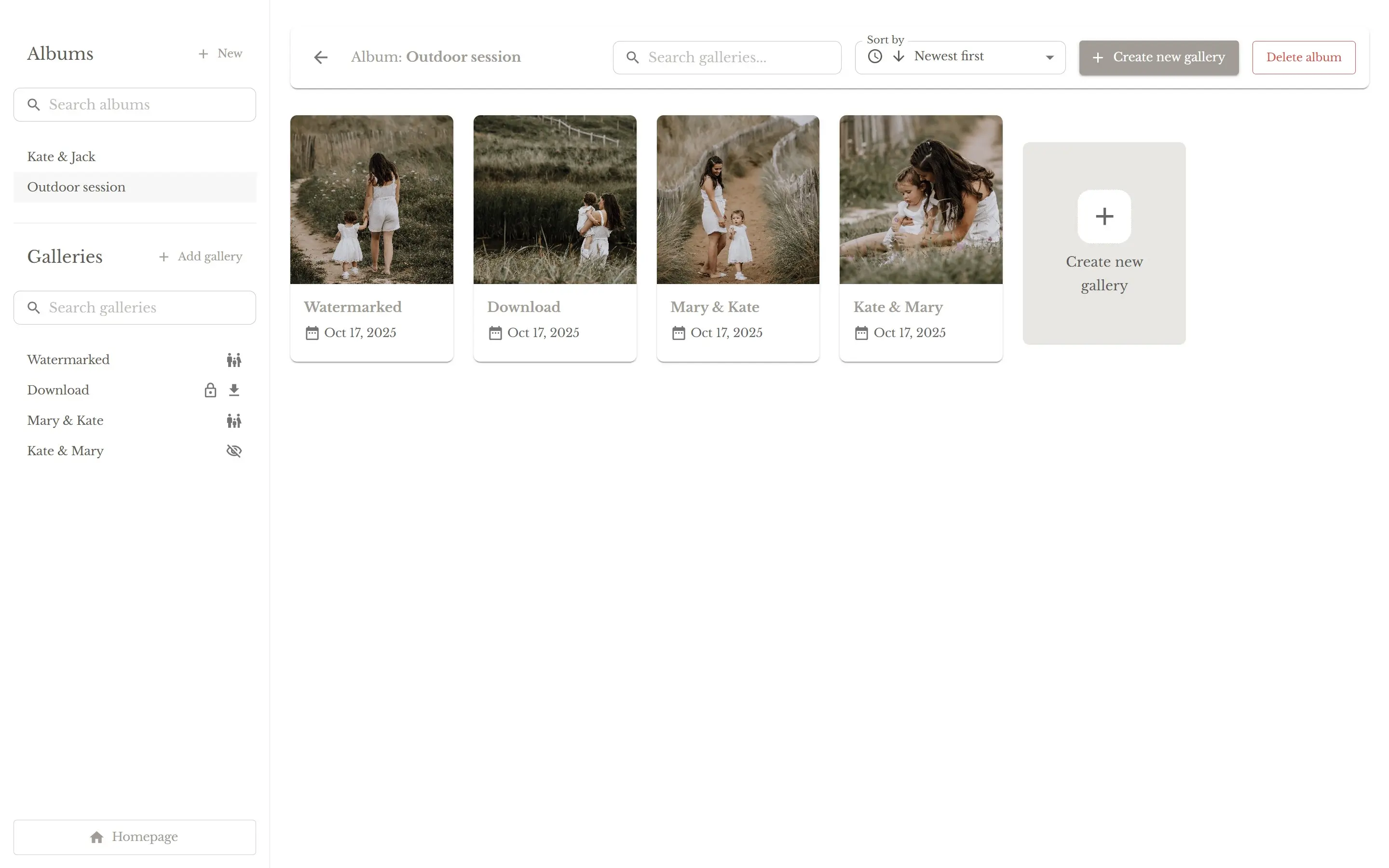Open the Watermarked gallery thumbnail
The height and width of the screenshot is (868, 1389).
[371, 199]
